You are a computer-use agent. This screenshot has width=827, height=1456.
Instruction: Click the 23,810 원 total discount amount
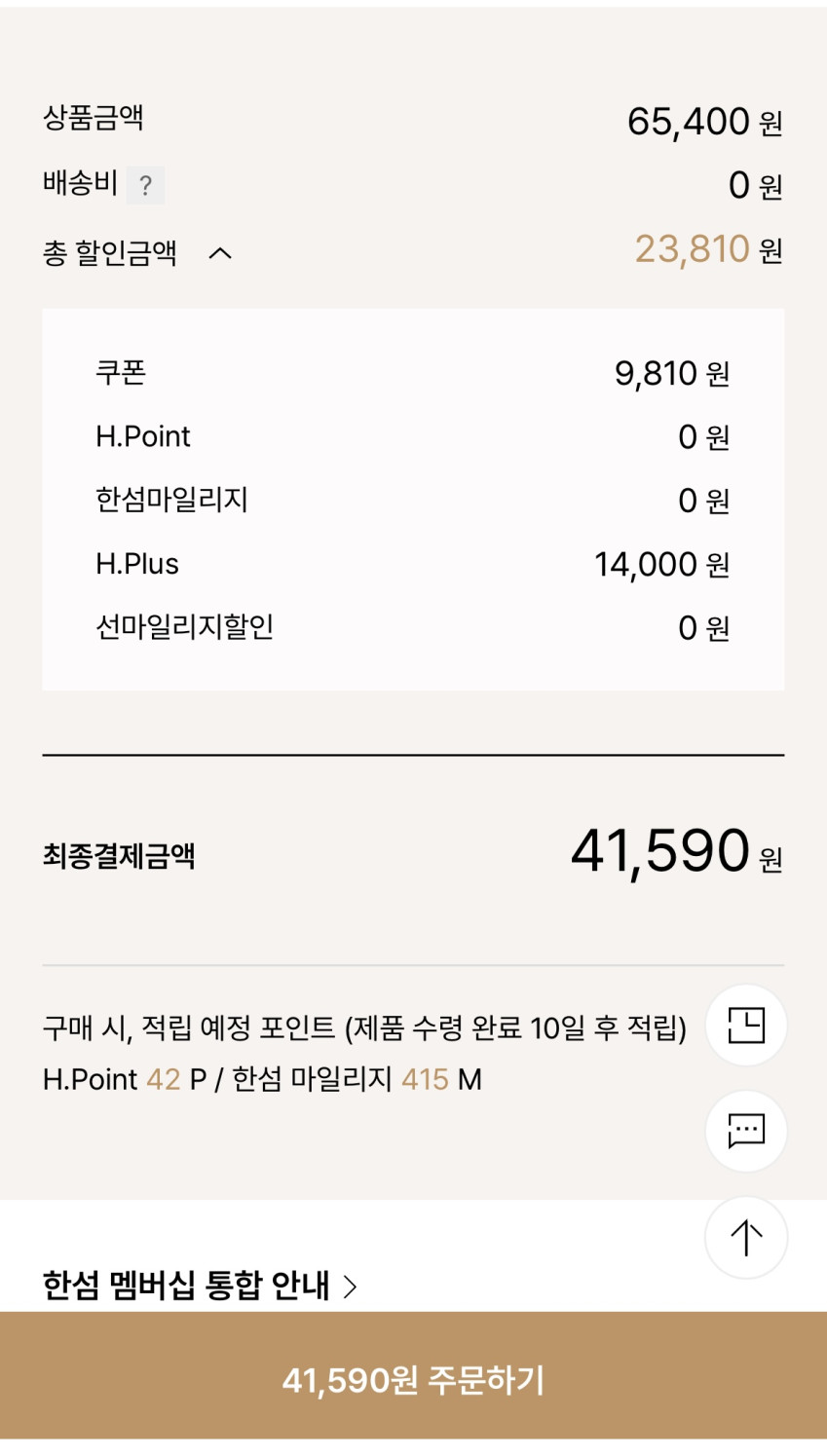click(707, 249)
